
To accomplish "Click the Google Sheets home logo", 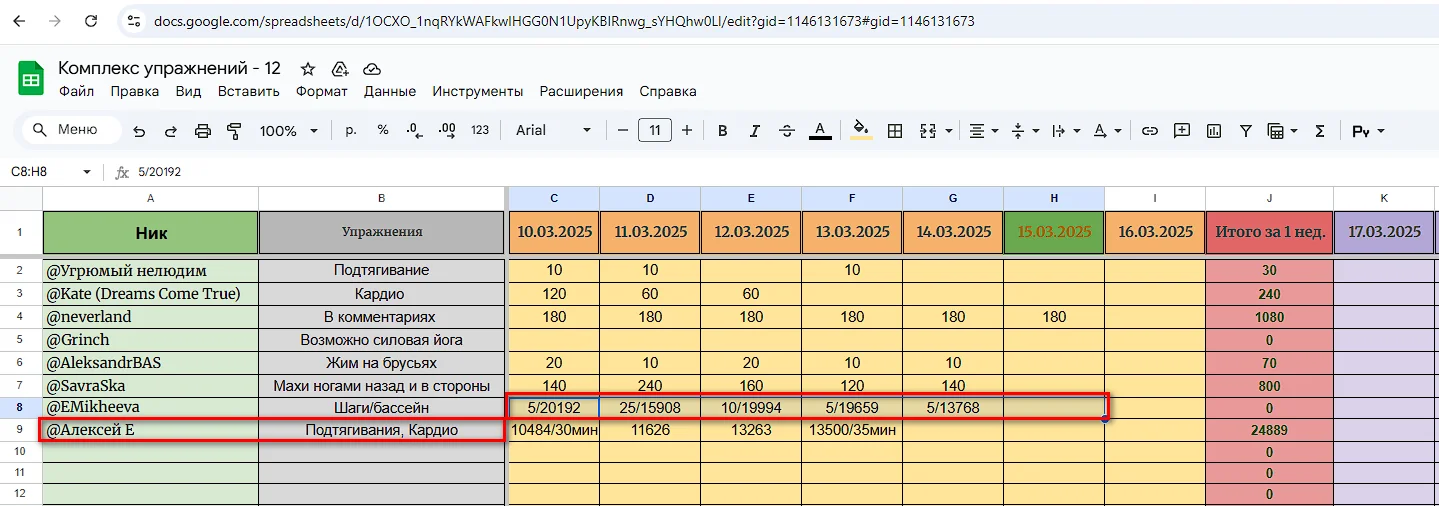I will tap(31, 79).
